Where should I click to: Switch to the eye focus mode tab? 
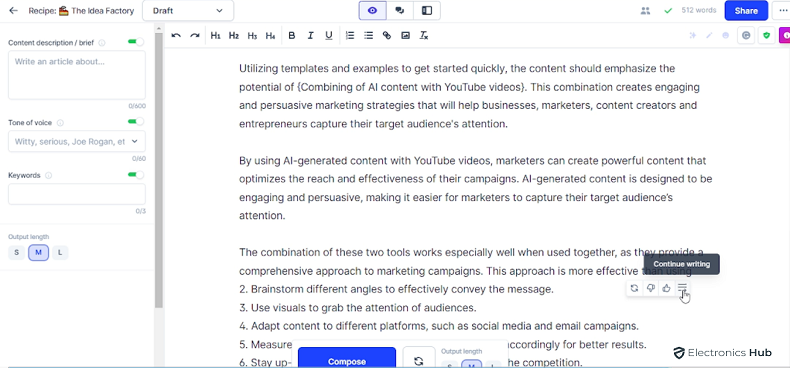pyautogui.click(x=372, y=11)
